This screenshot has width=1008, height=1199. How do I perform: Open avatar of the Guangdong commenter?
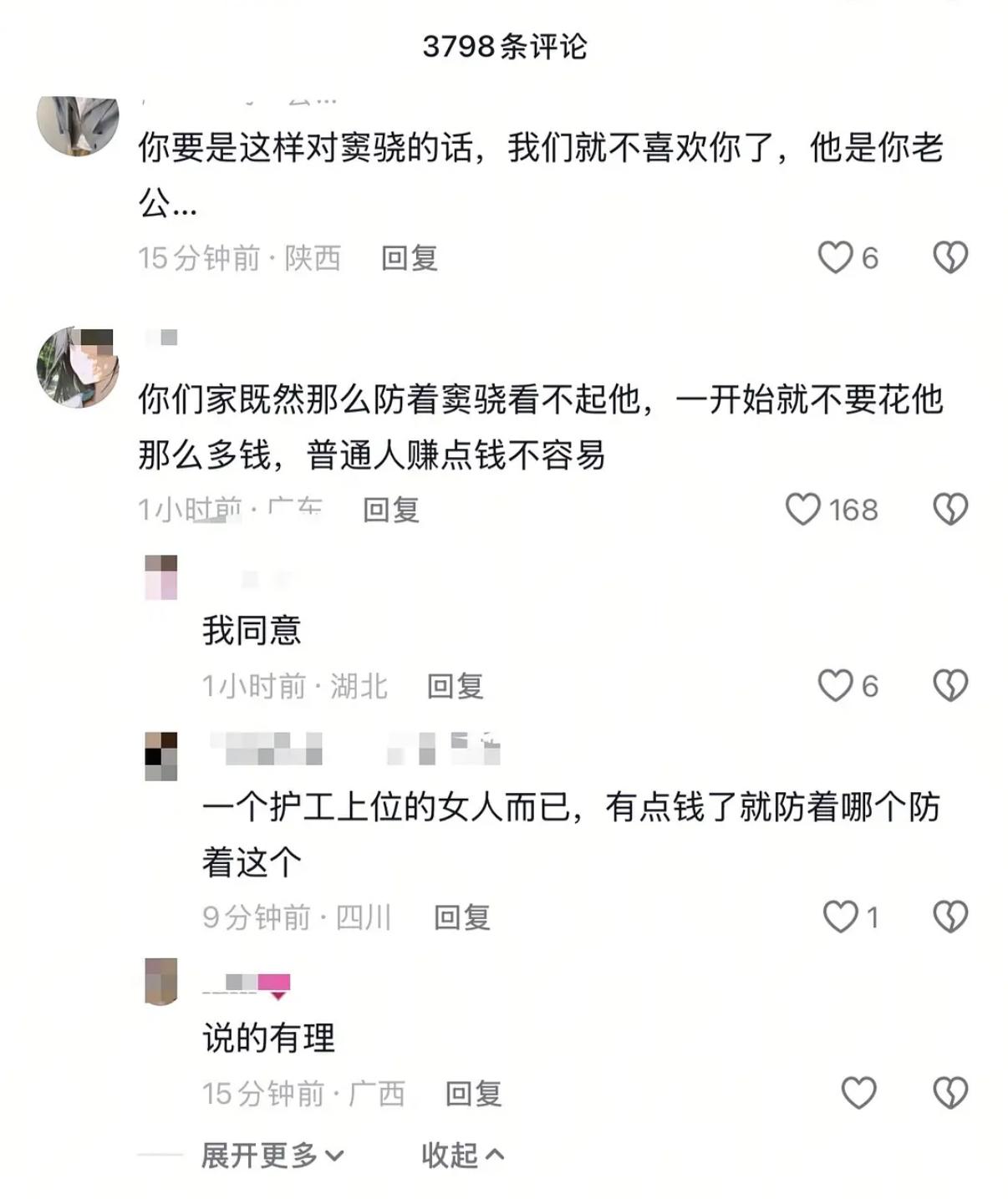pyautogui.click(x=78, y=367)
